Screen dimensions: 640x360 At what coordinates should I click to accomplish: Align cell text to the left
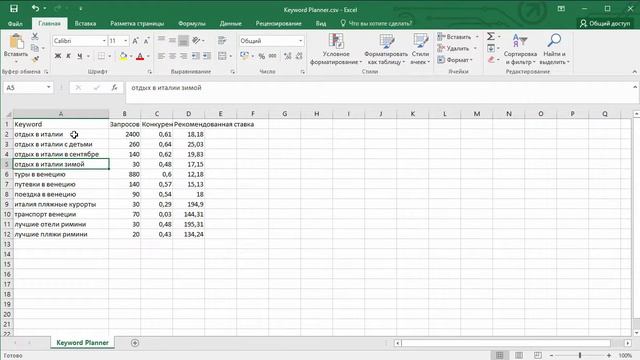tap(162, 56)
